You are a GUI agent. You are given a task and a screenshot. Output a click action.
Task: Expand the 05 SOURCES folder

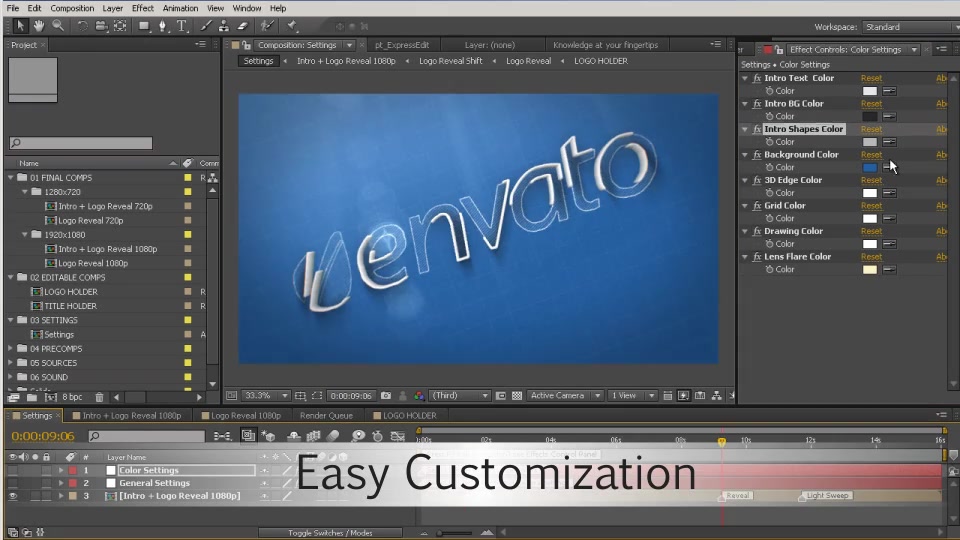click(10, 363)
